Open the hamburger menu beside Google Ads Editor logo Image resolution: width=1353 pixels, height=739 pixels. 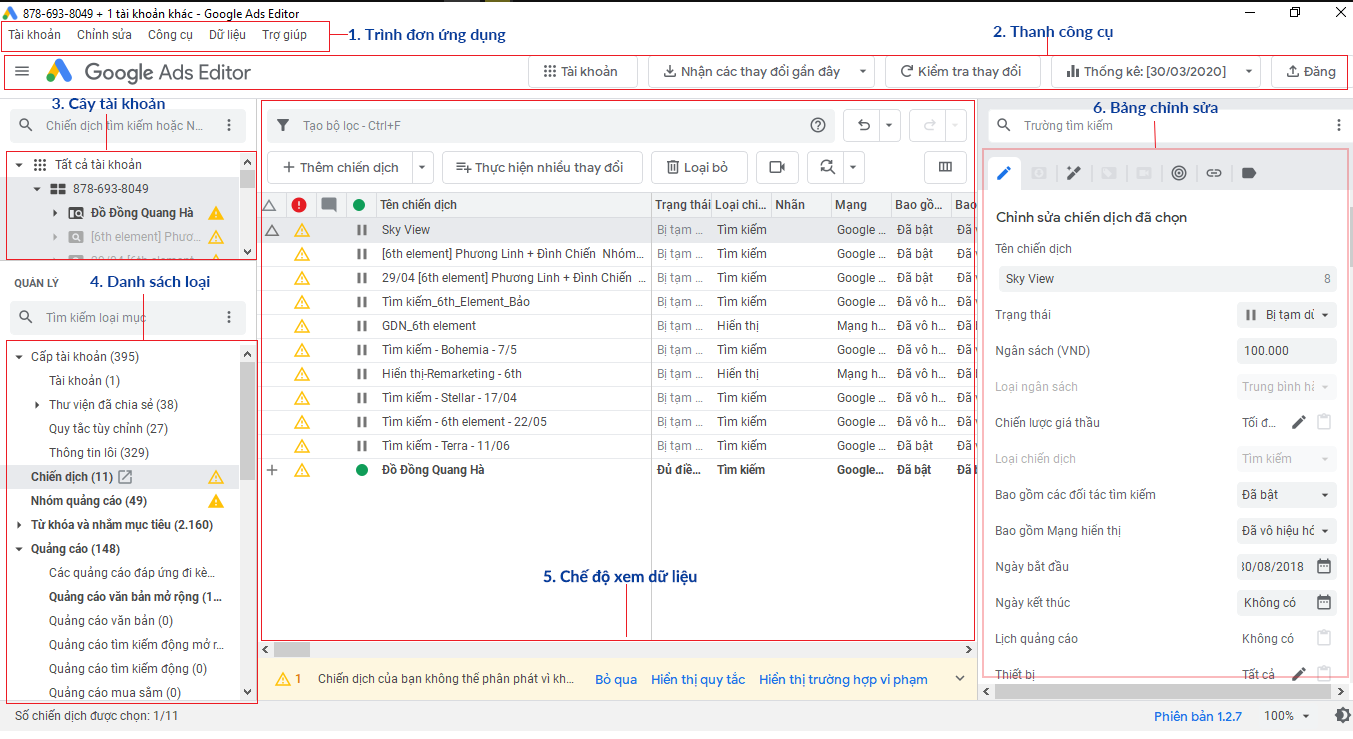click(x=22, y=72)
